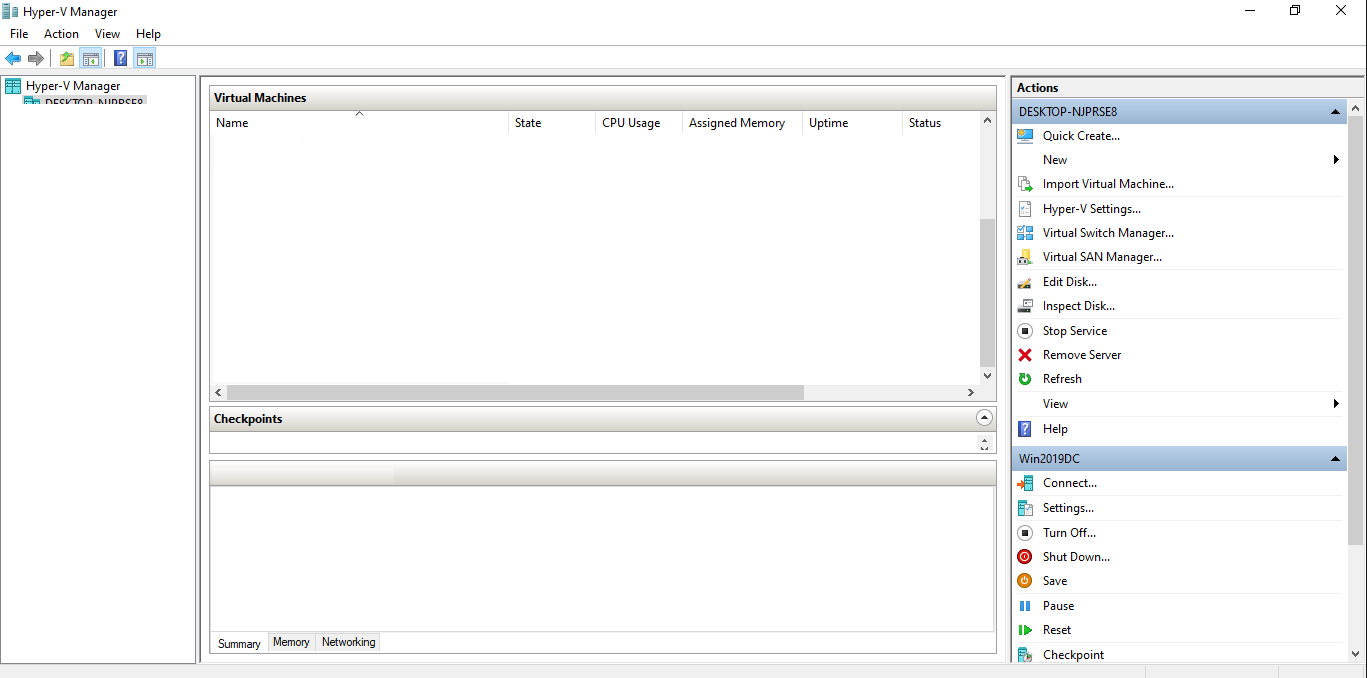Sort by the Status column header
Screen dimensions: 1367x678
point(941,123)
